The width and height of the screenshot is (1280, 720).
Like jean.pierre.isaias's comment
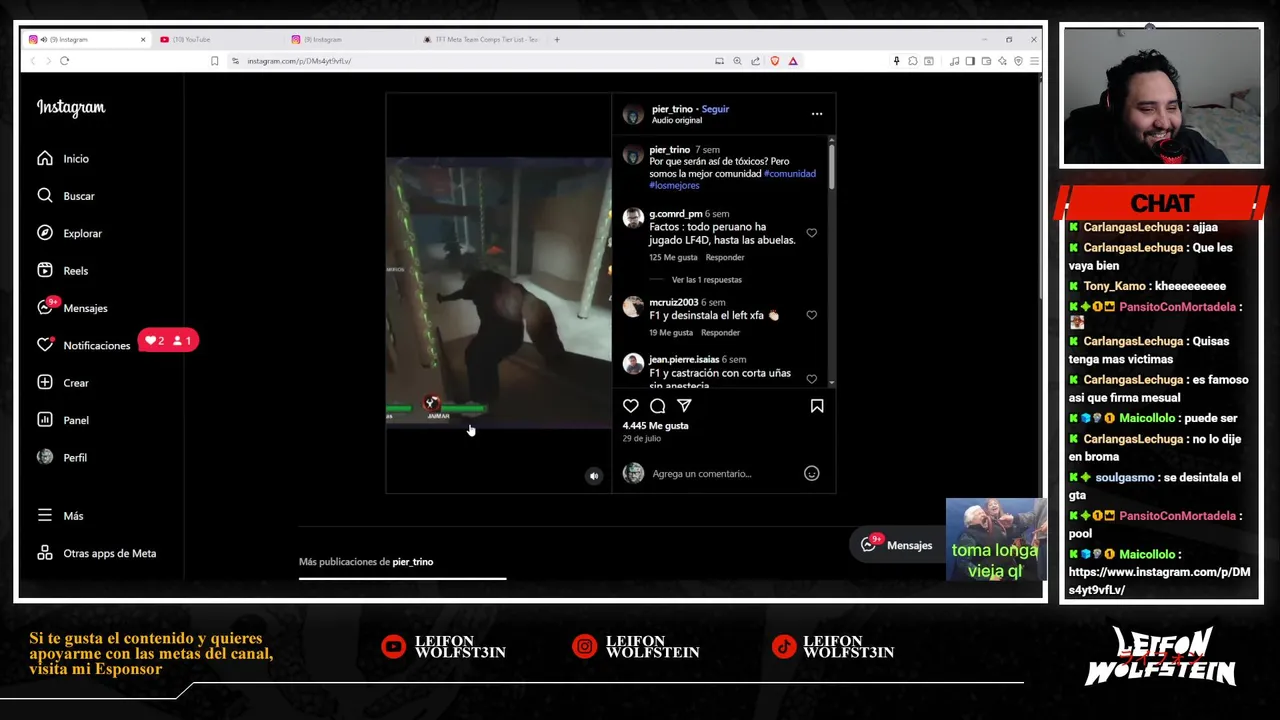(x=812, y=379)
